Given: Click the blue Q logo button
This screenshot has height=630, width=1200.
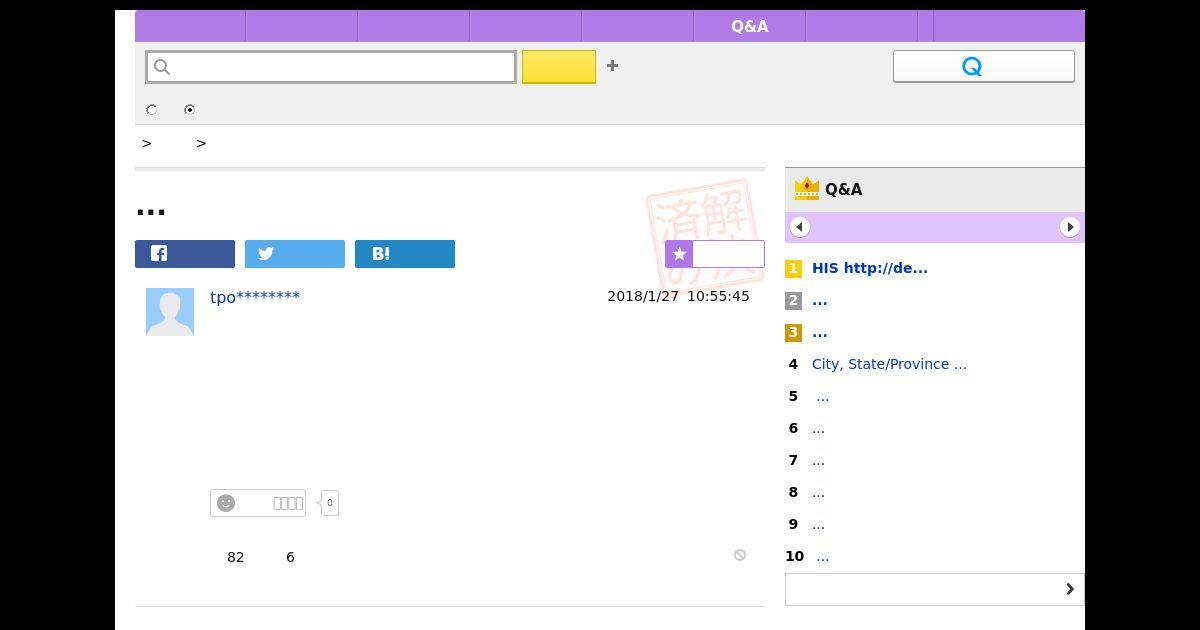Looking at the screenshot, I should pos(983,66).
